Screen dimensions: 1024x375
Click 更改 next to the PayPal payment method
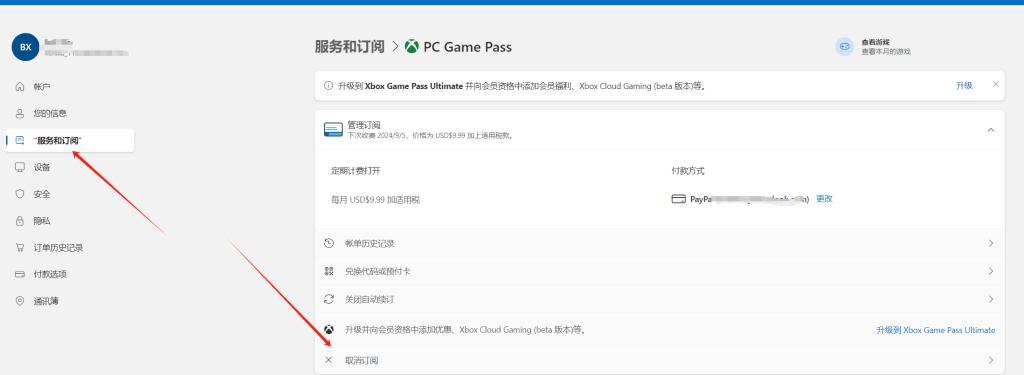(x=824, y=199)
